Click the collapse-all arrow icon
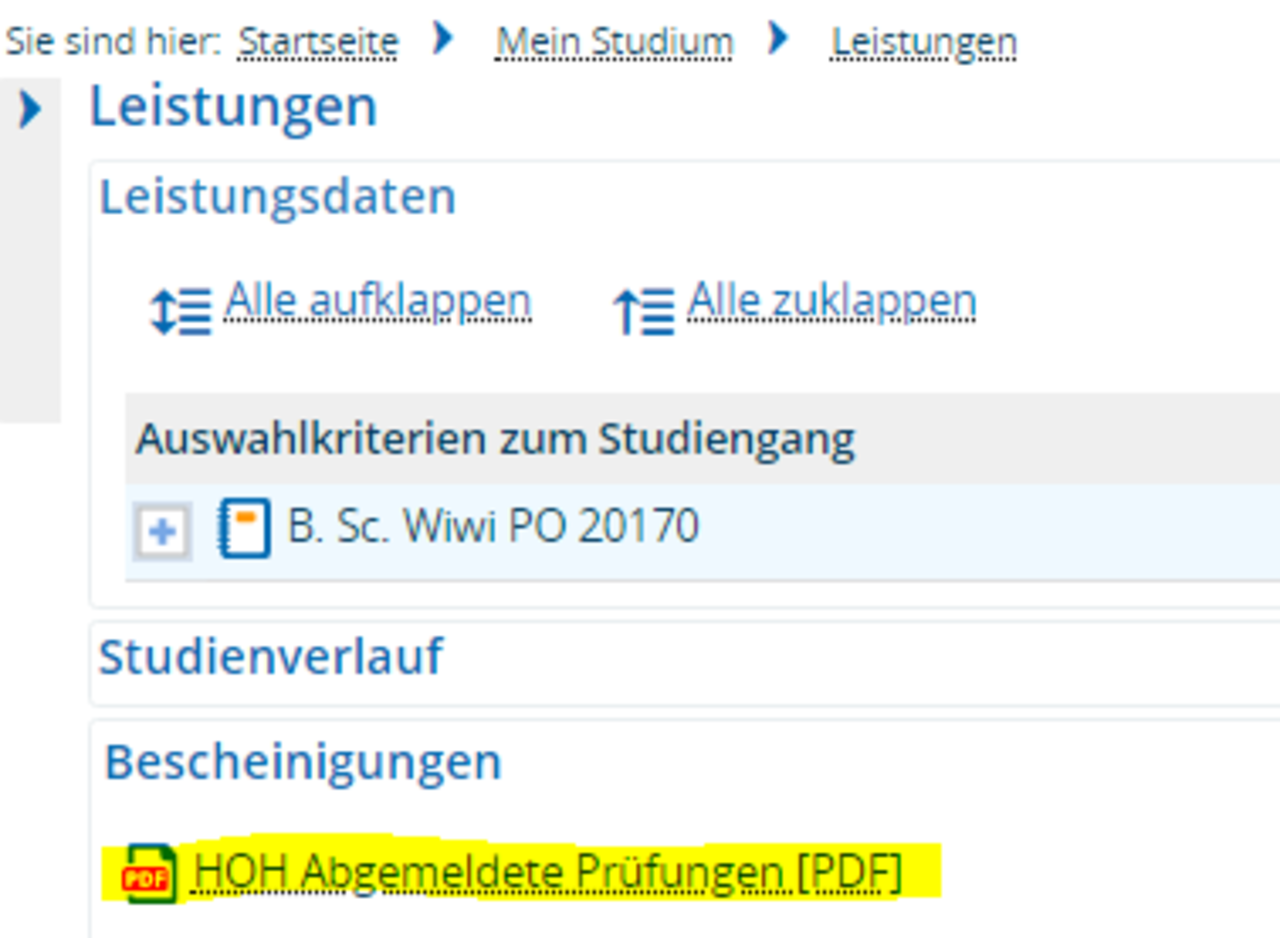 [643, 311]
